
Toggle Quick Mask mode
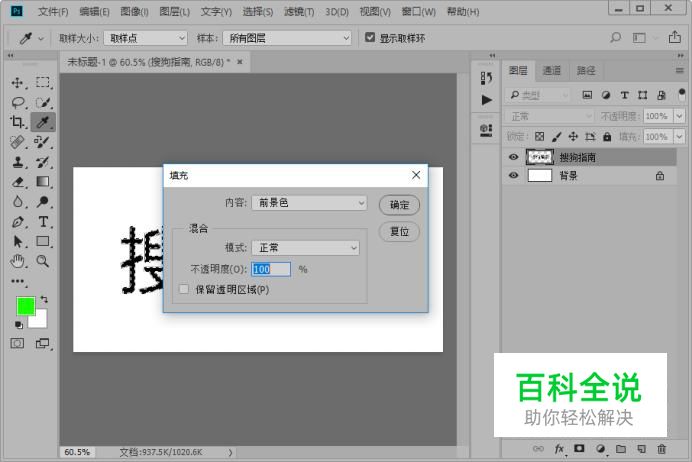coord(17,343)
